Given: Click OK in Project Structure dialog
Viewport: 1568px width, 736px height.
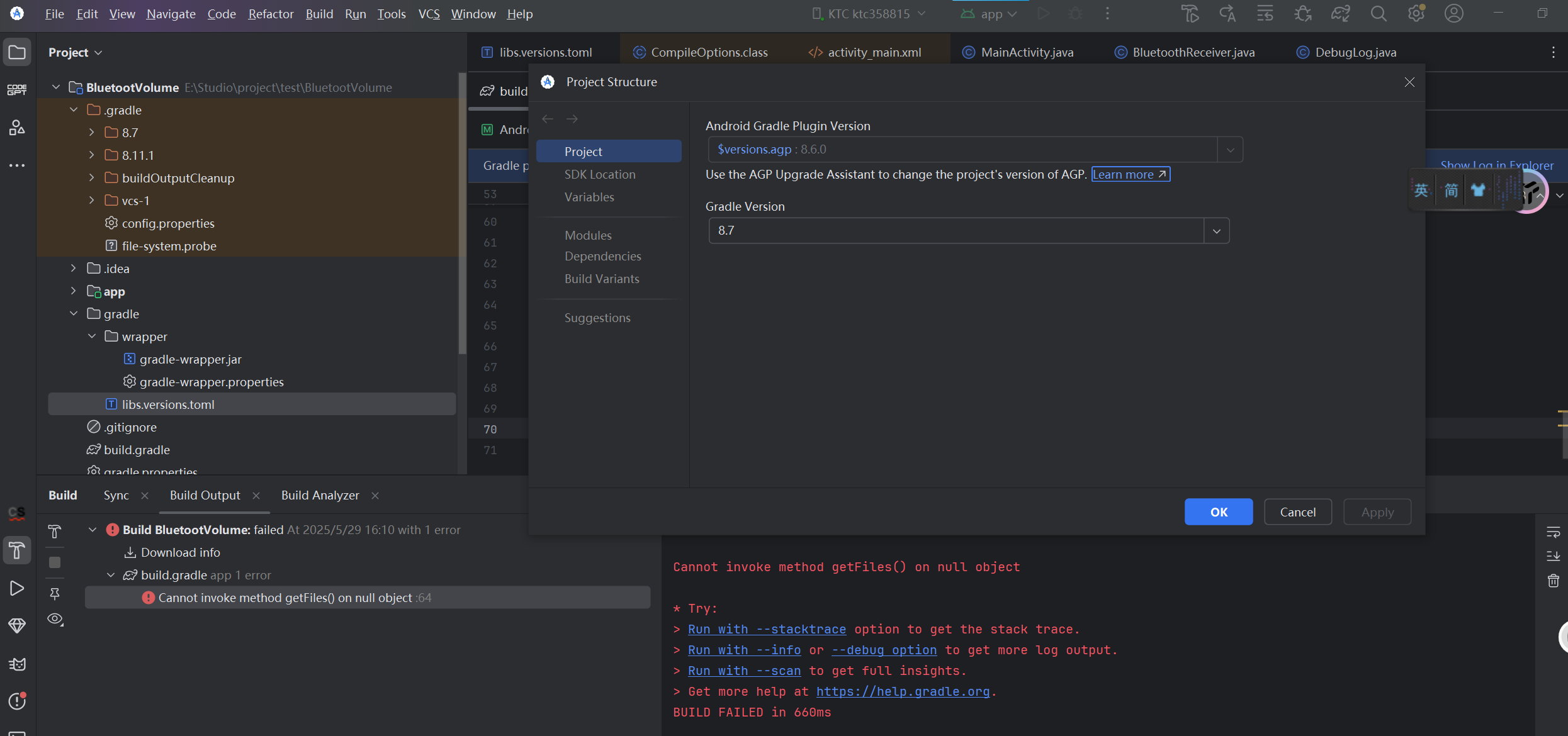Looking at the screenshot, I should coord(1219,512).
